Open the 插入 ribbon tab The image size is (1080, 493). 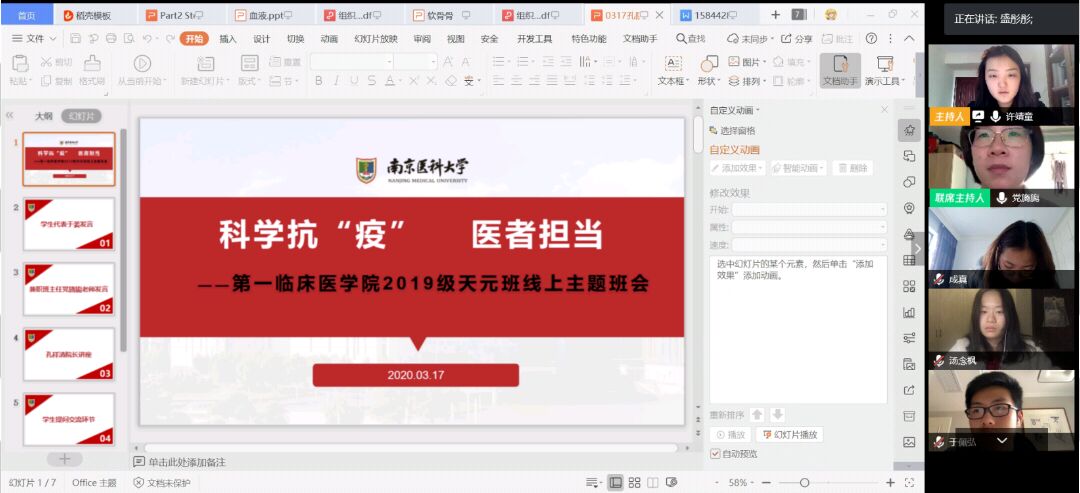coord(228,39)
